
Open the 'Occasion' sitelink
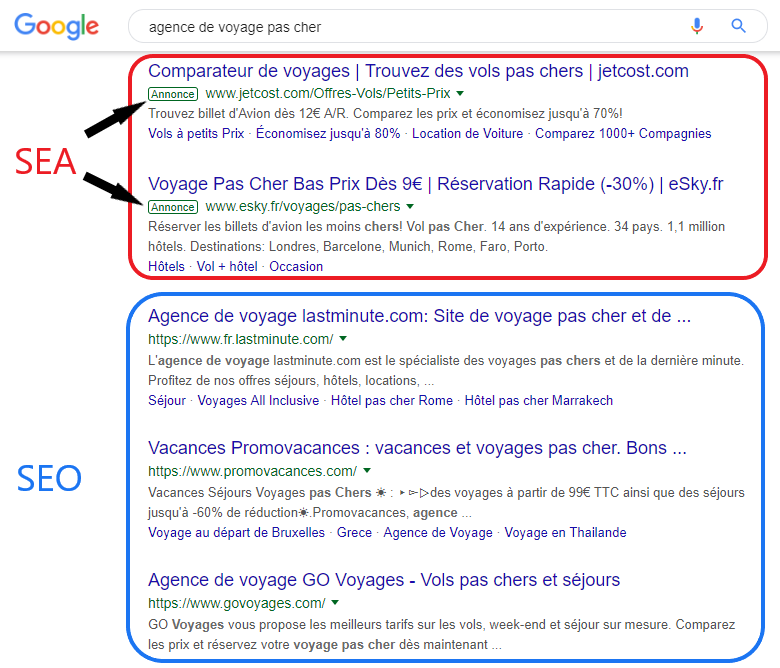(x=296, y=267)
